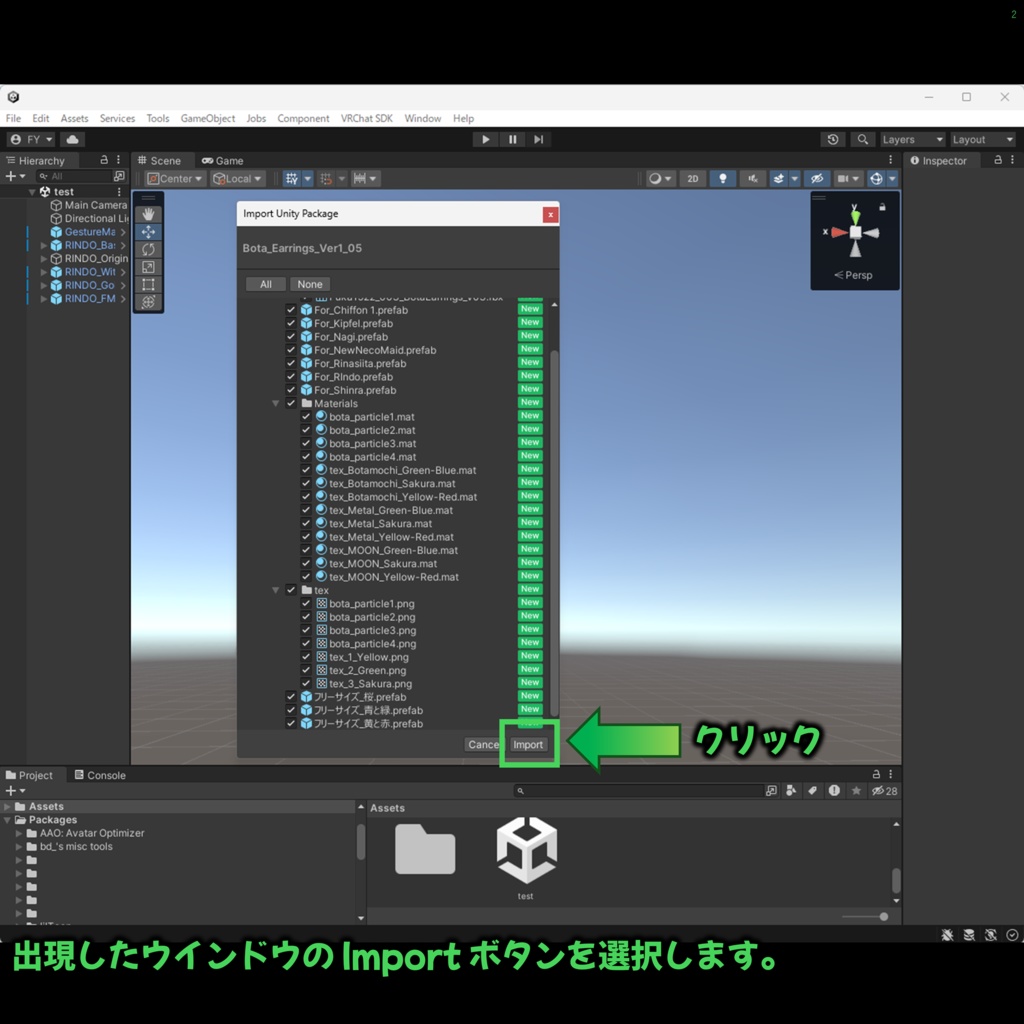Open the folder asset thumbnail

tap(425, 849)
